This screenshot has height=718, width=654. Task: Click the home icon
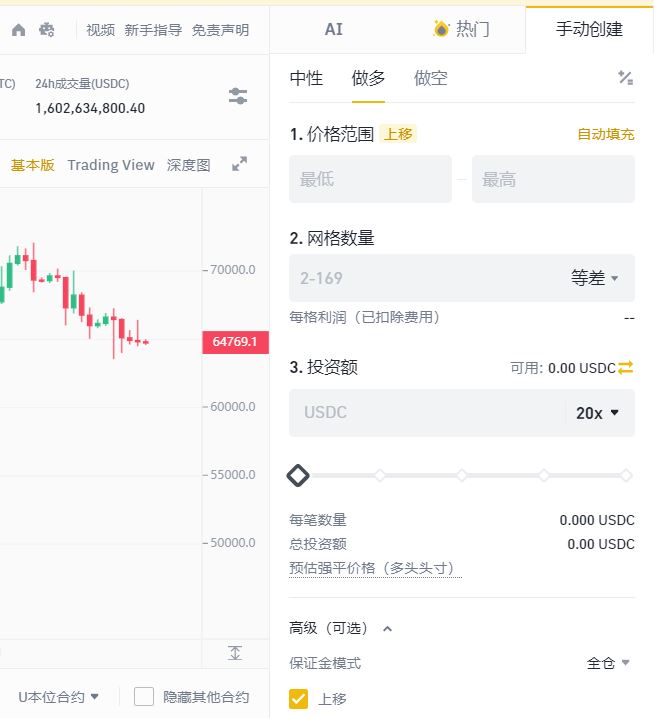click(x=18, y=30)
